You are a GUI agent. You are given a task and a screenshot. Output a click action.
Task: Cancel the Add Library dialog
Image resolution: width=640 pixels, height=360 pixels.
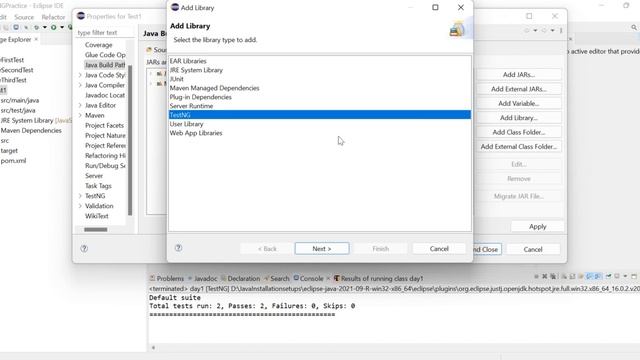coord(439,249)
